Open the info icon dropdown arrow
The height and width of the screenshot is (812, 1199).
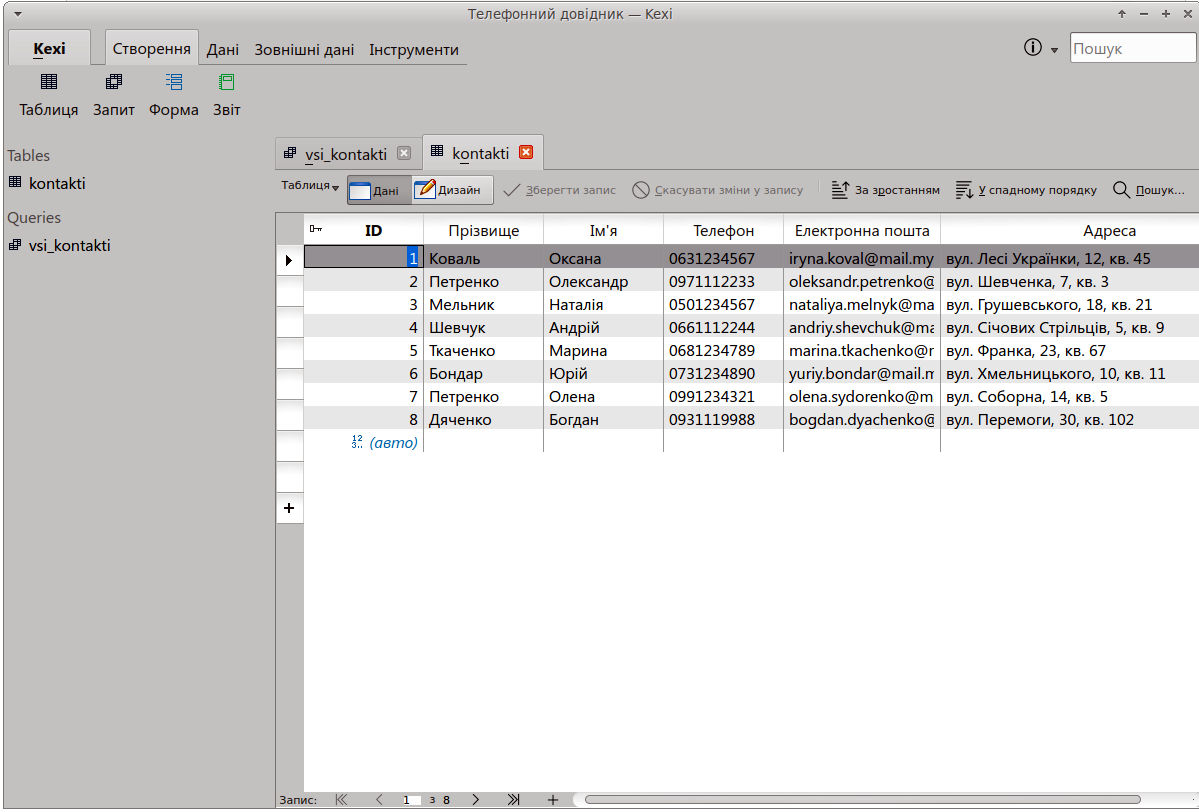tap(1054, 50)
